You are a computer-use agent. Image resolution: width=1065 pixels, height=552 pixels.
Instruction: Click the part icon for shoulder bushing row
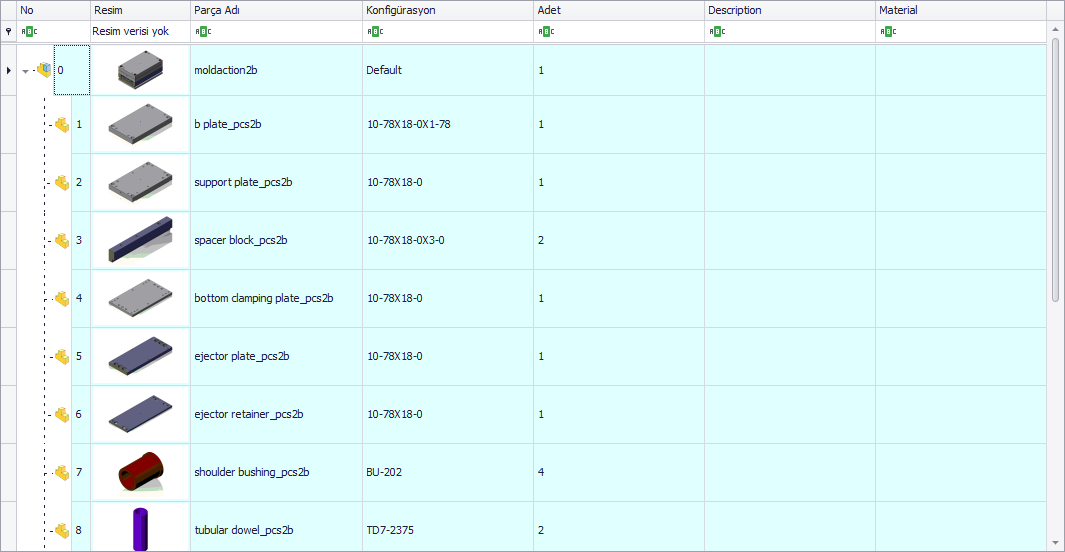click(x=62, y=473)
